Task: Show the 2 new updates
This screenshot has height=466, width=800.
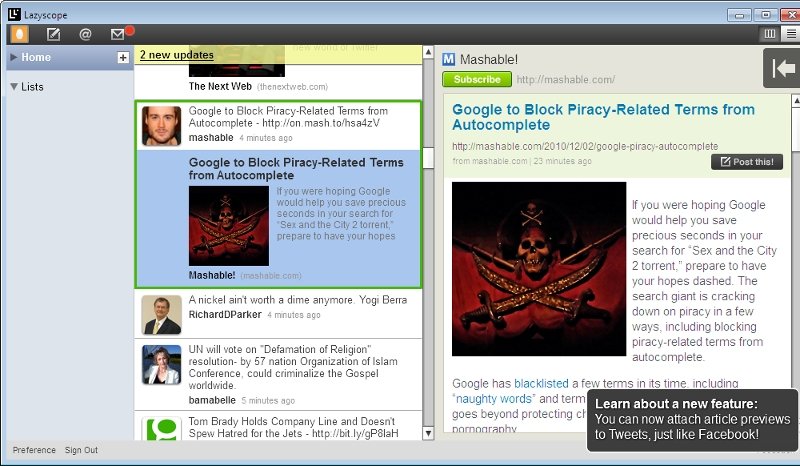Action: [x=177, y=55]
